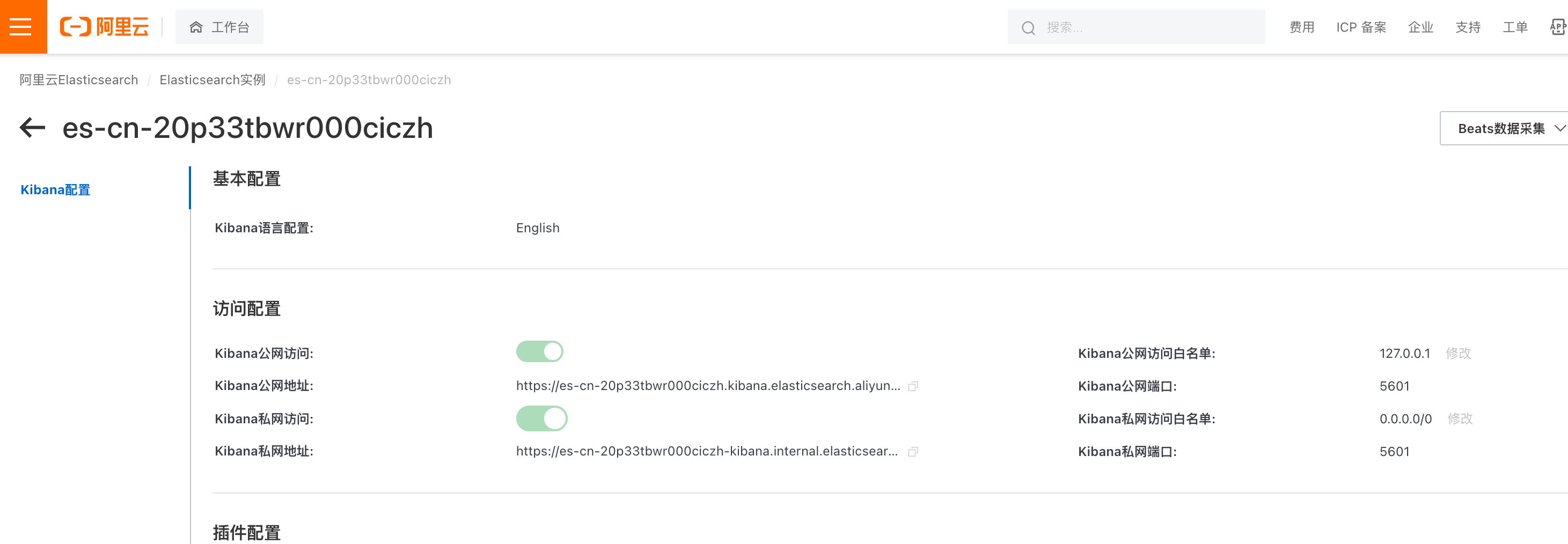Toggle Kibana公网访问 switch
Image resolution: width=1568 pixels, height=544 pixels.
click(x=539, y=352)
